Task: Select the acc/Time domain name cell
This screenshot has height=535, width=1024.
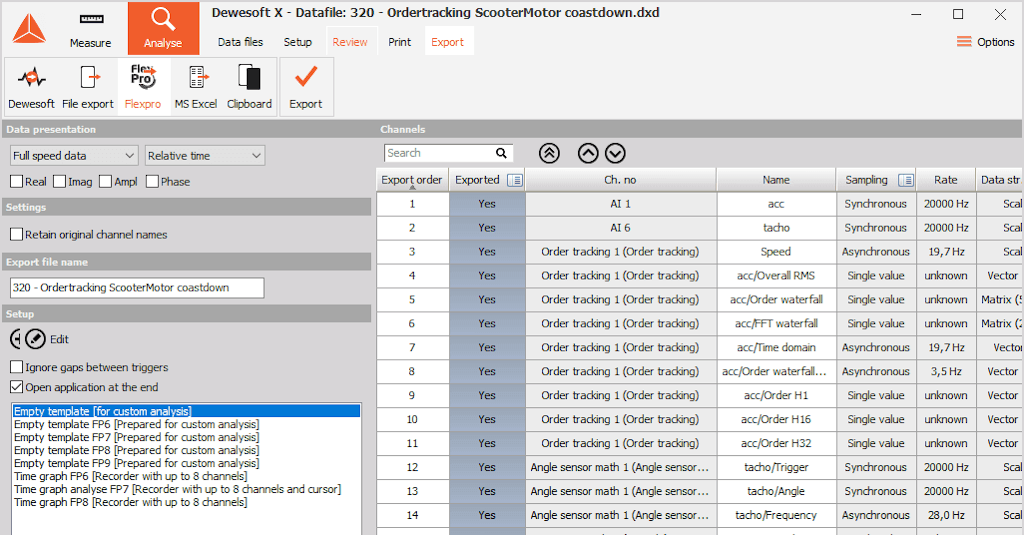Action: [x=776, y=348]
